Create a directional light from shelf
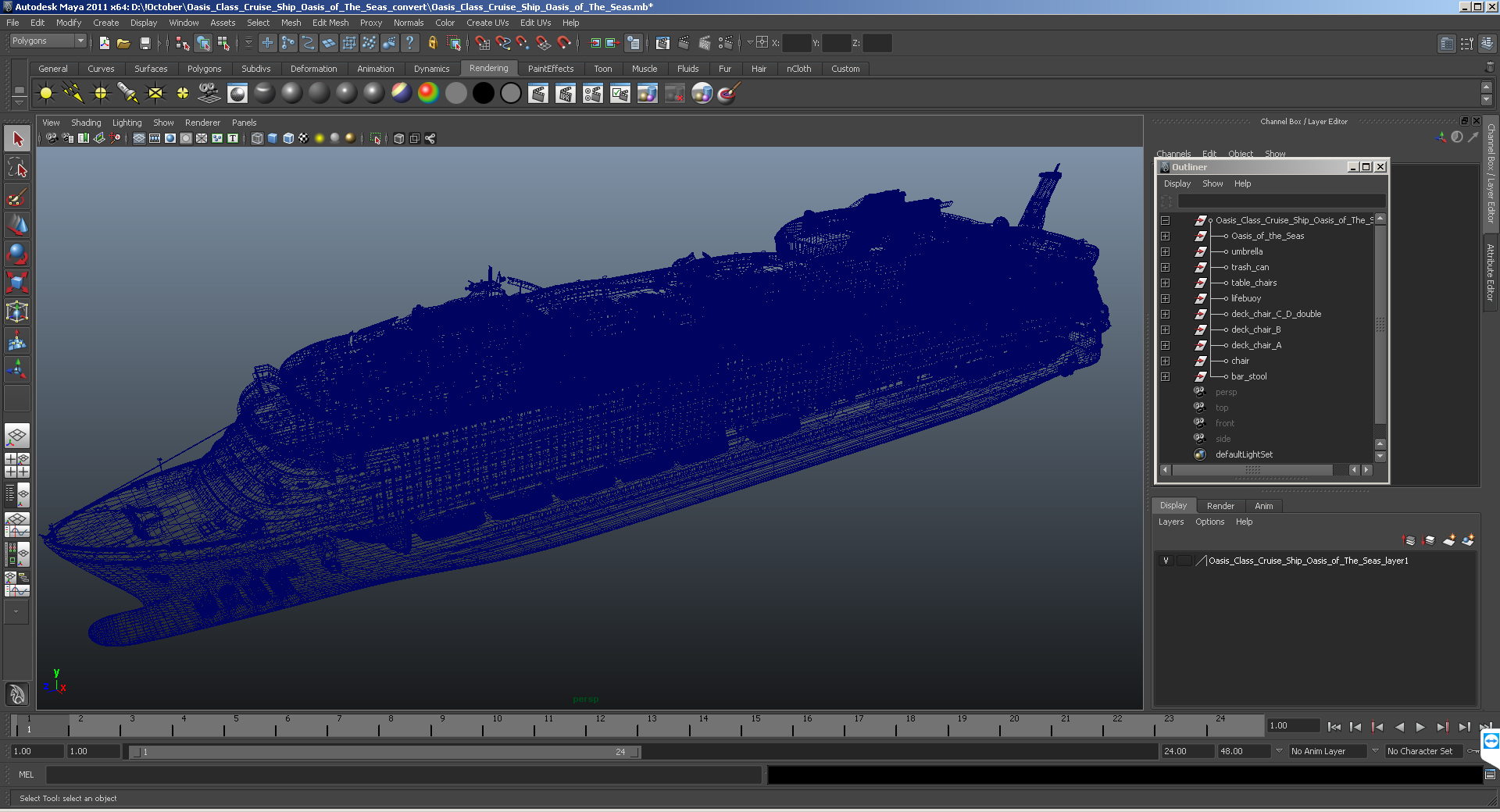The height and width of the screenshot is (812, 1500). (x=73, y=94)
